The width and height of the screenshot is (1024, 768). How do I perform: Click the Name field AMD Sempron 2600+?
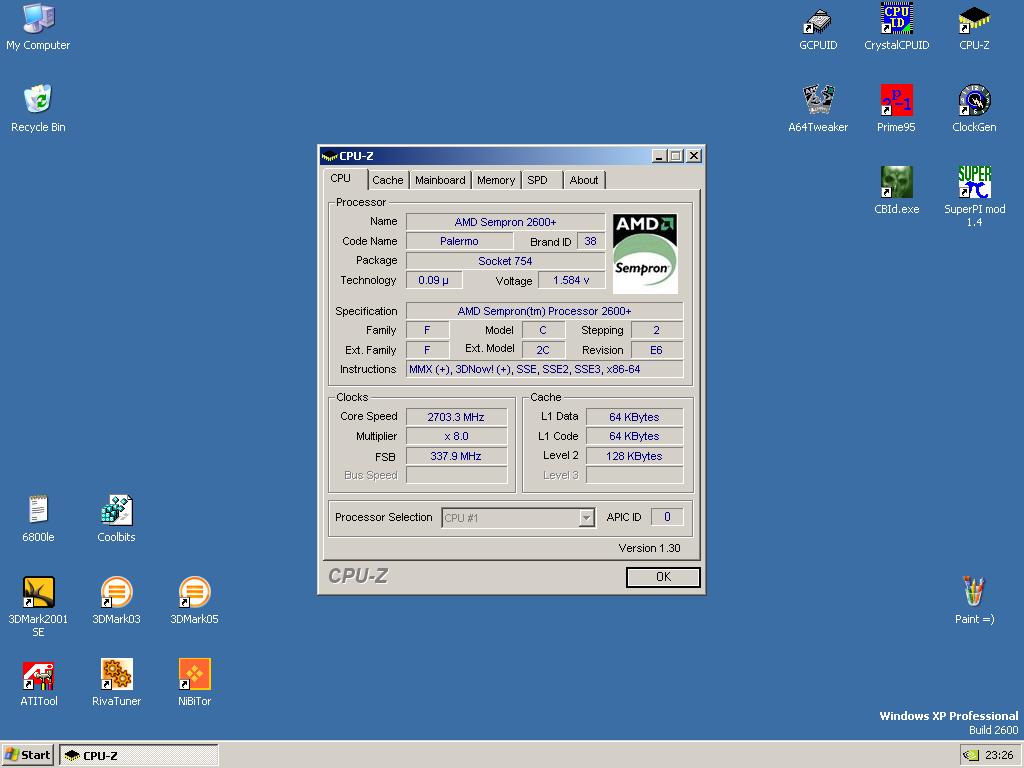(505, 222)
